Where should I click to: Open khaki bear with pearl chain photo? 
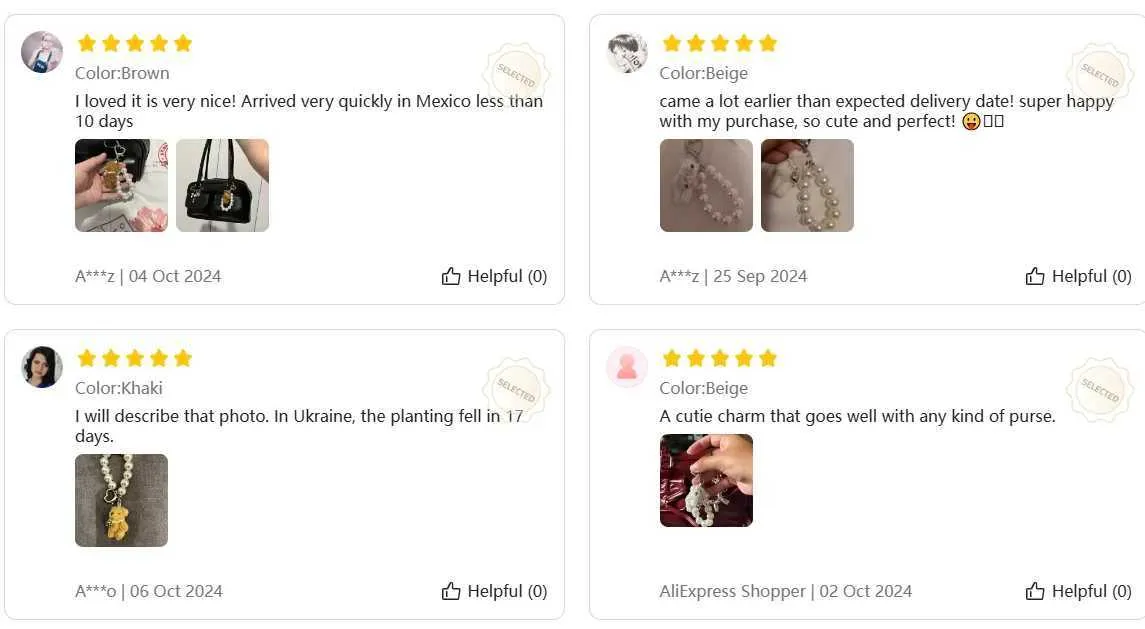point(121,500)
